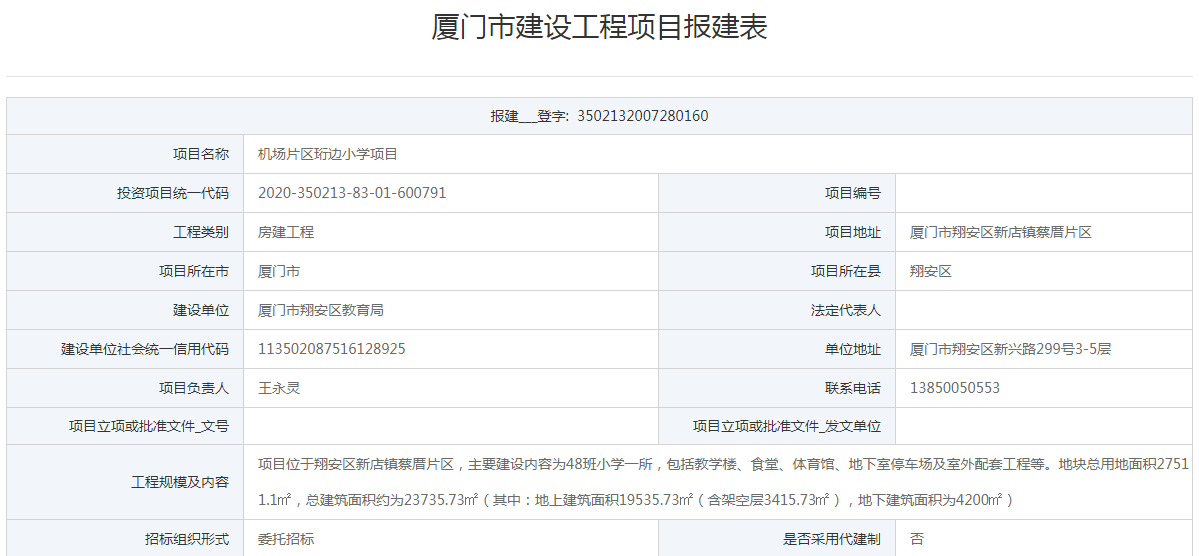
Task: Click the 法定代表人 label
Action: [x=846, y=311]
